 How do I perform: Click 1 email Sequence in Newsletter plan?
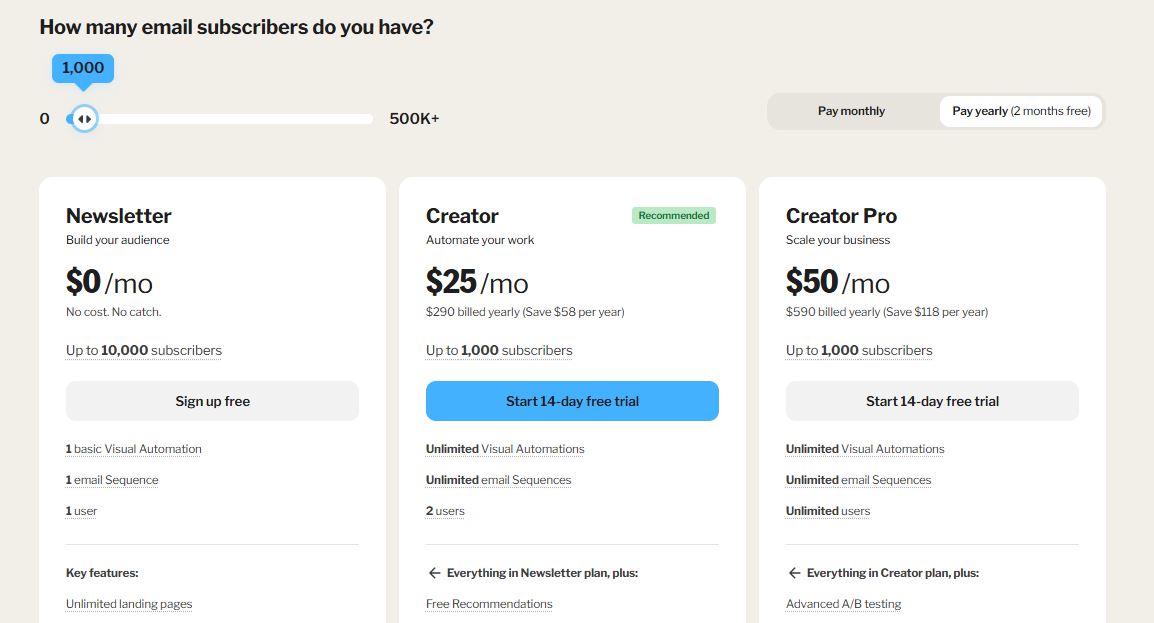coord(112,480)
